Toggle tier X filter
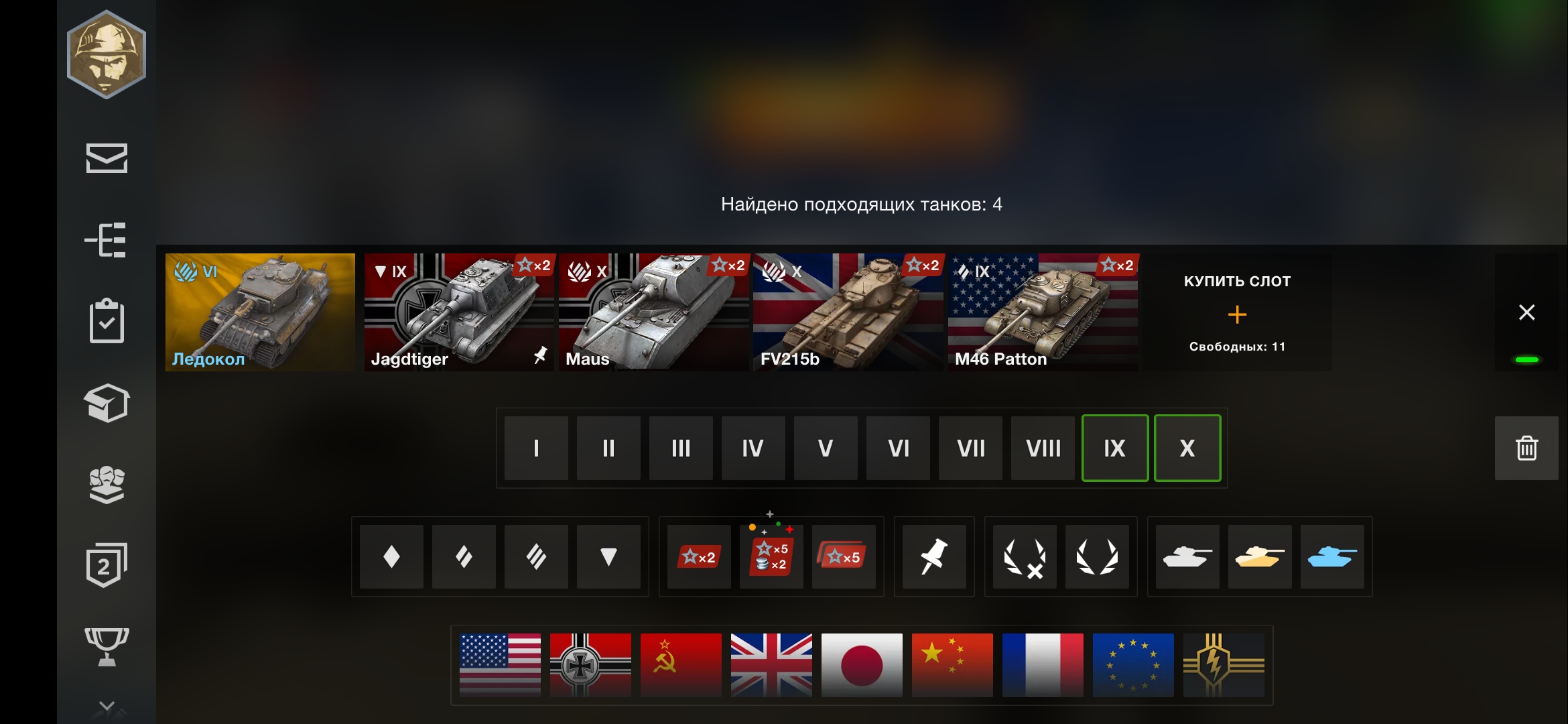Screen dimensions: 1568x724 tap(1187, 448)
